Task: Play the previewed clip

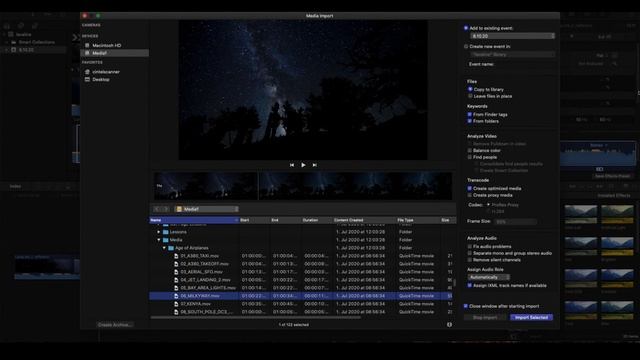Action: coord(303,165)
